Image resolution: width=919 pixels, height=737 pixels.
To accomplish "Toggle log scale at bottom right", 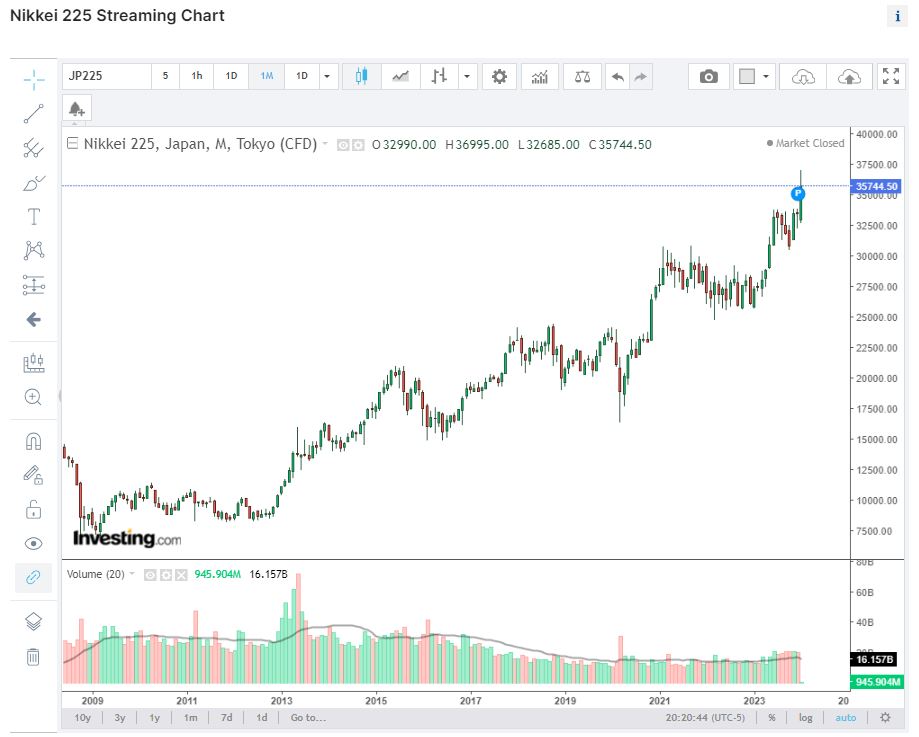I will (x=805, y=718).
